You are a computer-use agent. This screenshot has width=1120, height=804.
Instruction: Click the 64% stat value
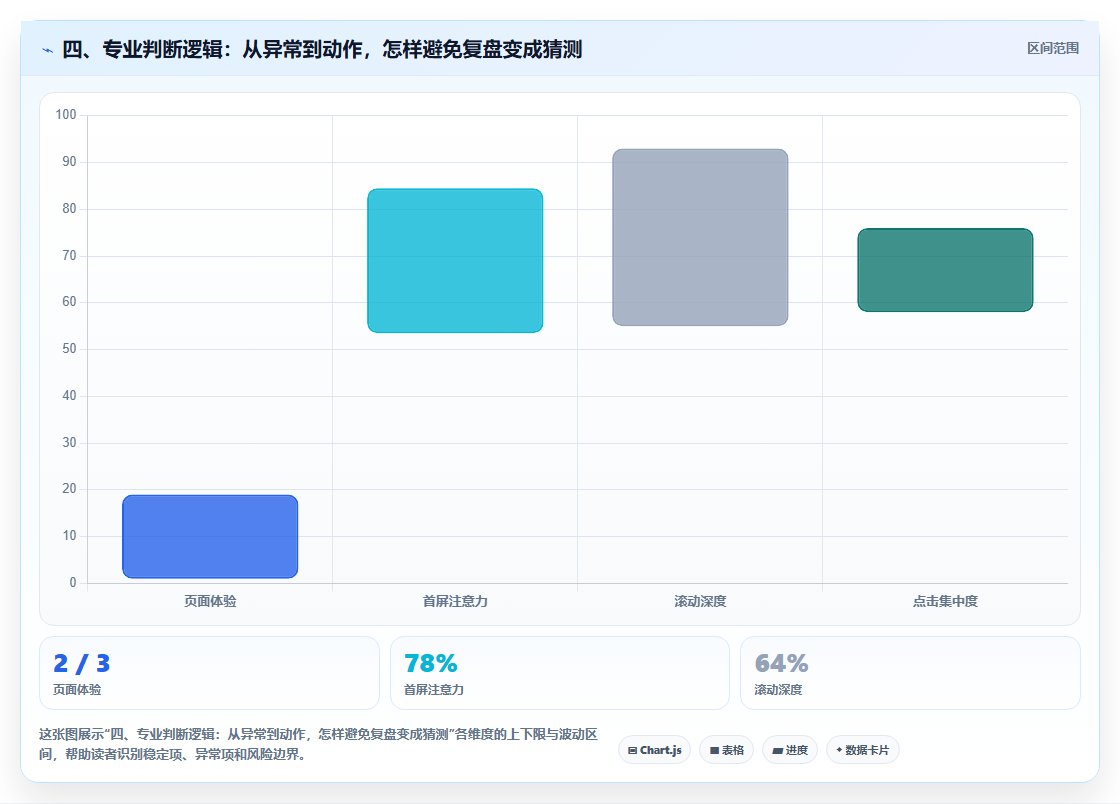(x=781, y=663)
